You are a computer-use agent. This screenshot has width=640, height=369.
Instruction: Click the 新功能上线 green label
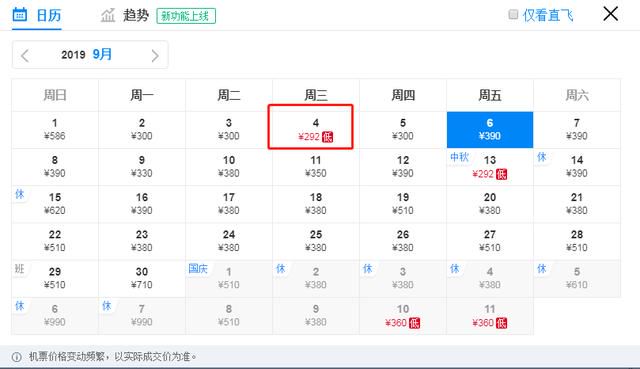(186, 16)
